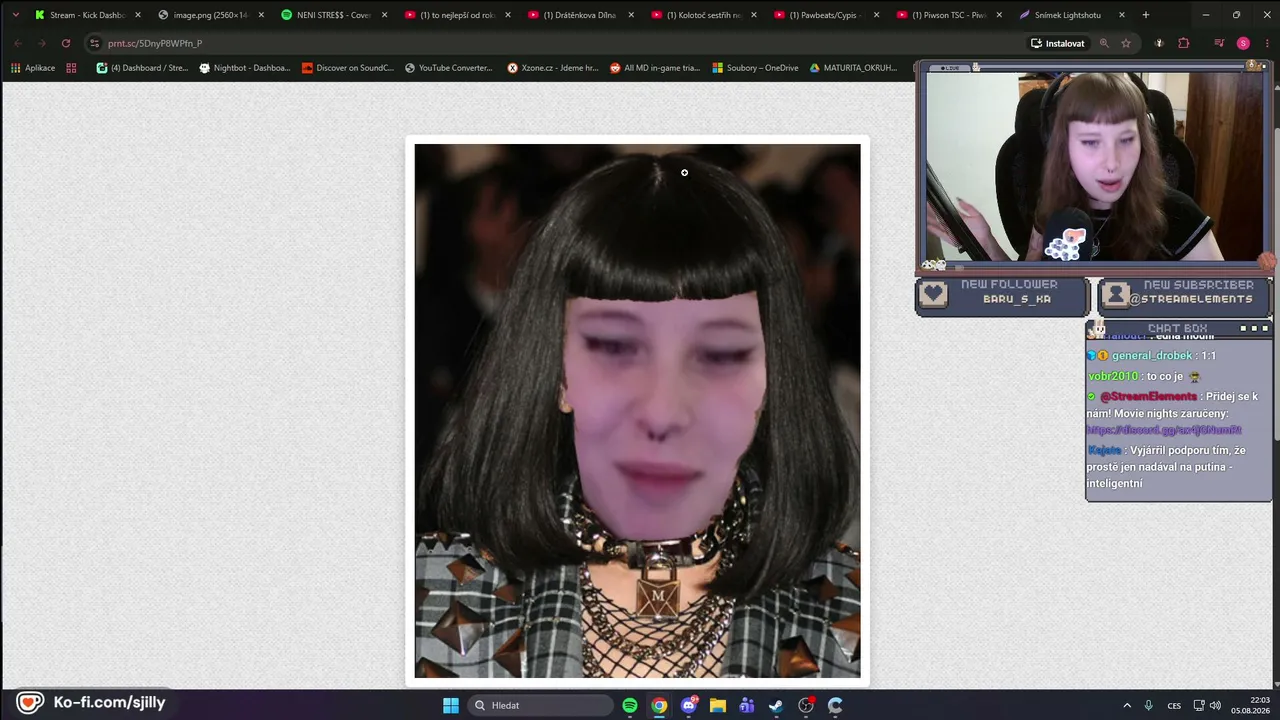Image resolution: width=1280 pixels, height=720 pixels.
Task: Bookmark this page with the star
Action: 1126,43
